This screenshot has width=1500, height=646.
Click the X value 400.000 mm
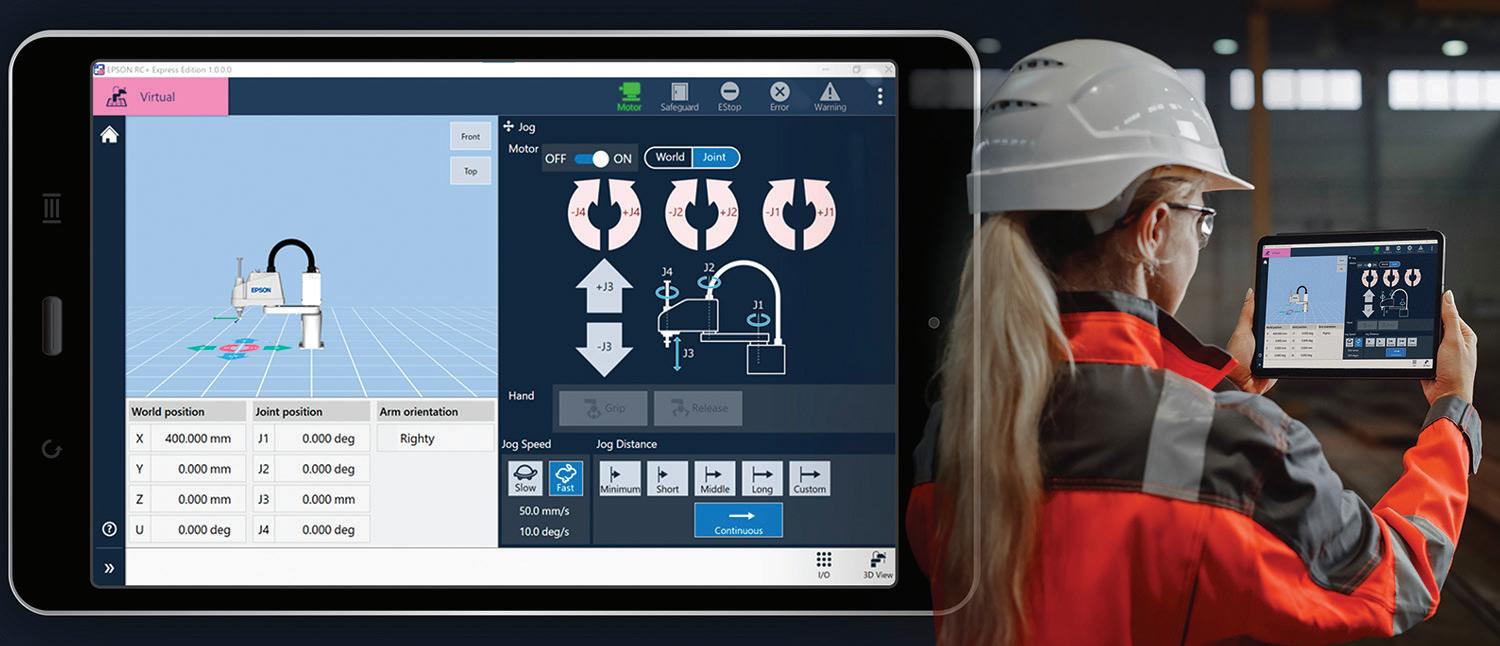[198, 438]
